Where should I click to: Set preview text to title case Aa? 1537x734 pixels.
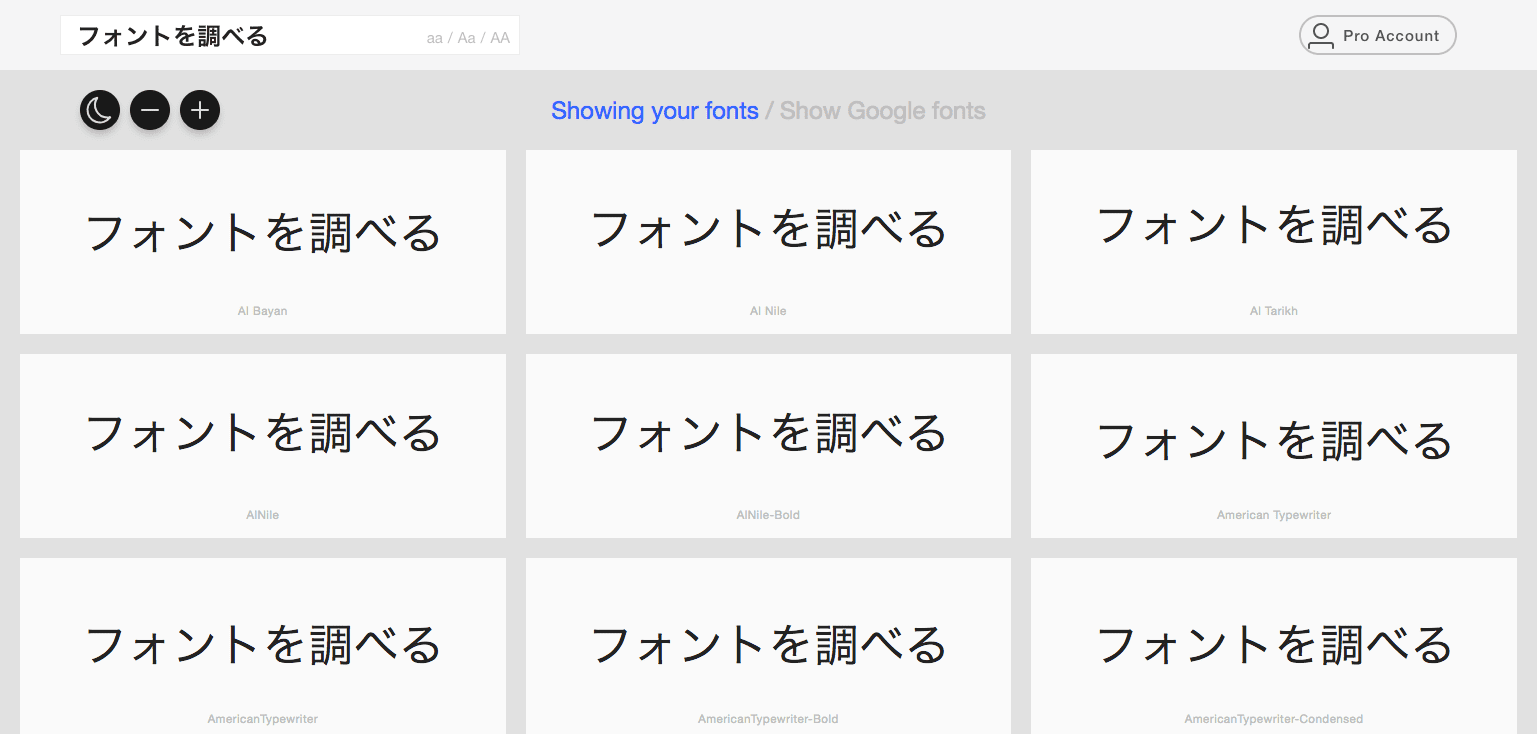pos(466,38)
